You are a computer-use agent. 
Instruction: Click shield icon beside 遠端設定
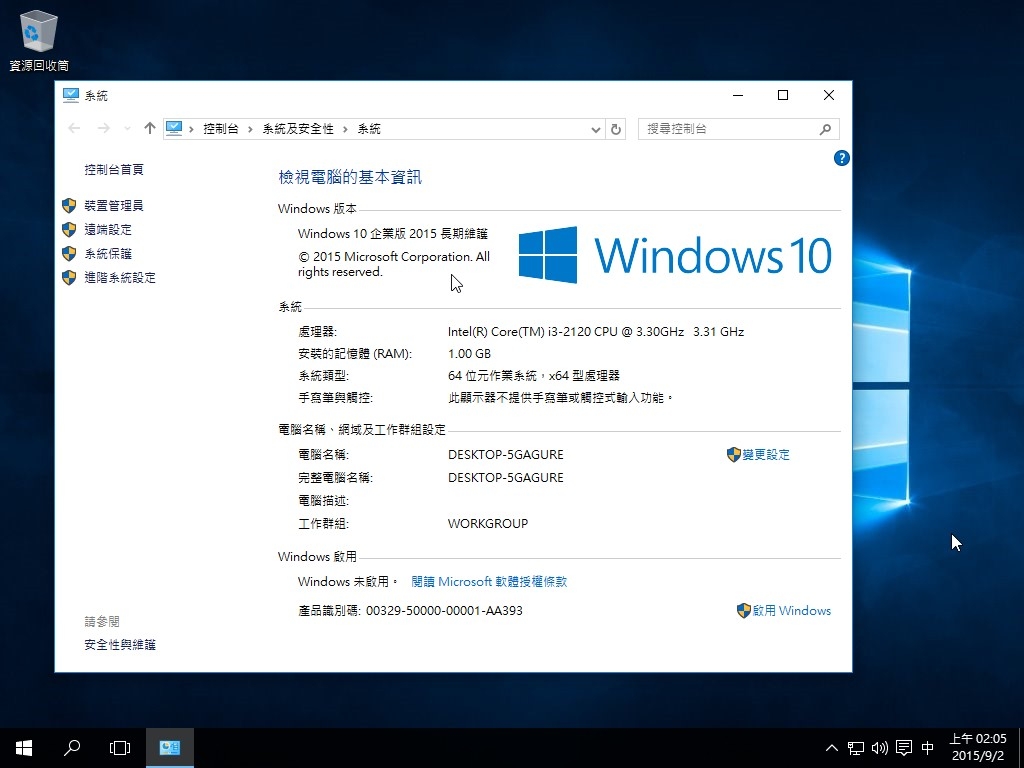[x=69, y=229]
